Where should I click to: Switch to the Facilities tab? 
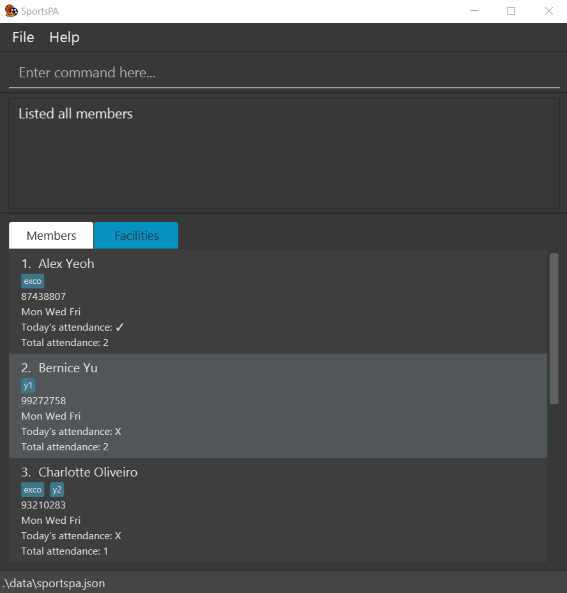[x=136, y=235]
